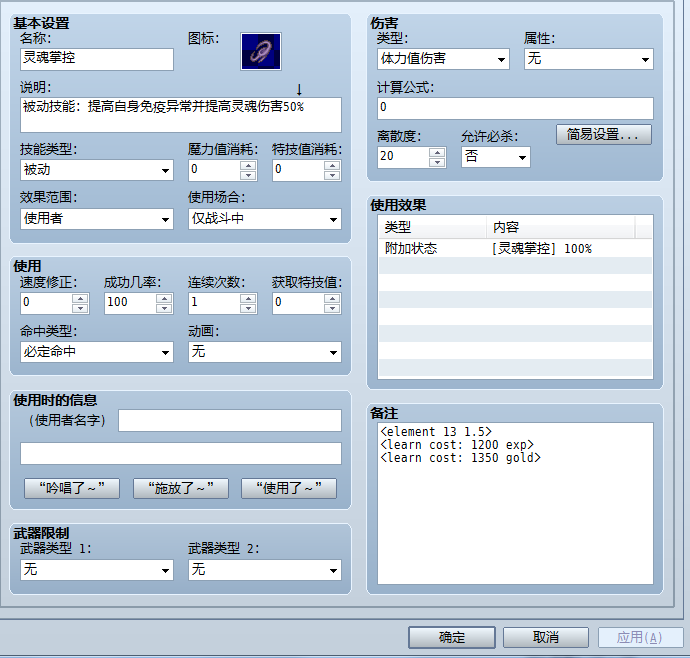Click the [灵魂掌控] 100% effect content cell

click(542, 249)
